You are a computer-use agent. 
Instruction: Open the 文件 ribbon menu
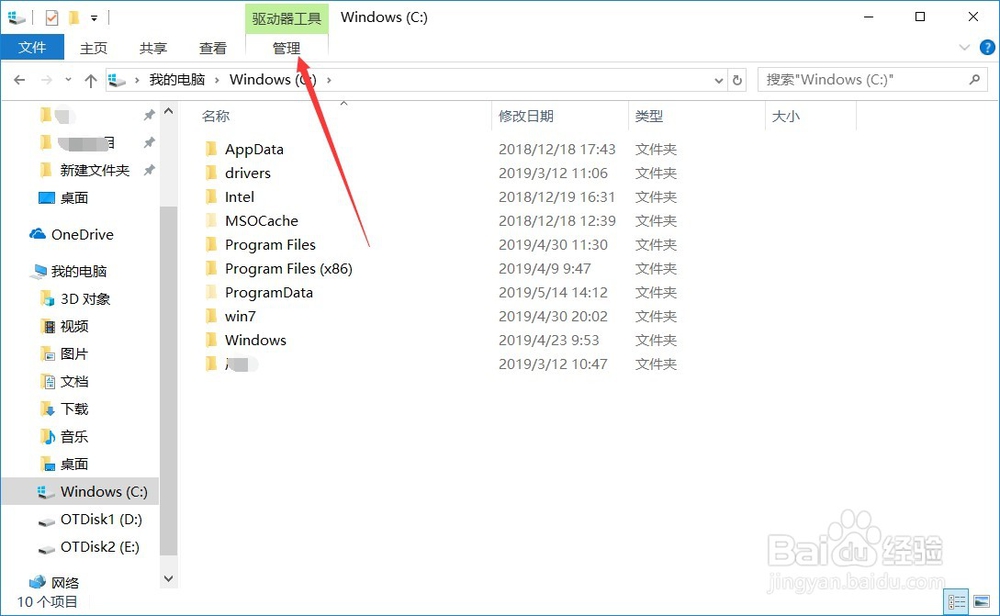(32, 48)
